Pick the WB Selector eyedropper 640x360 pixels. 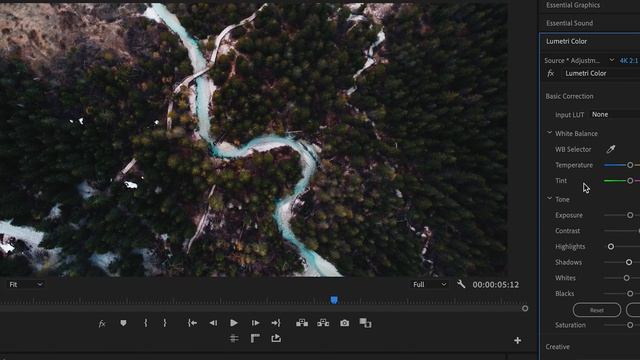[611, 149]
